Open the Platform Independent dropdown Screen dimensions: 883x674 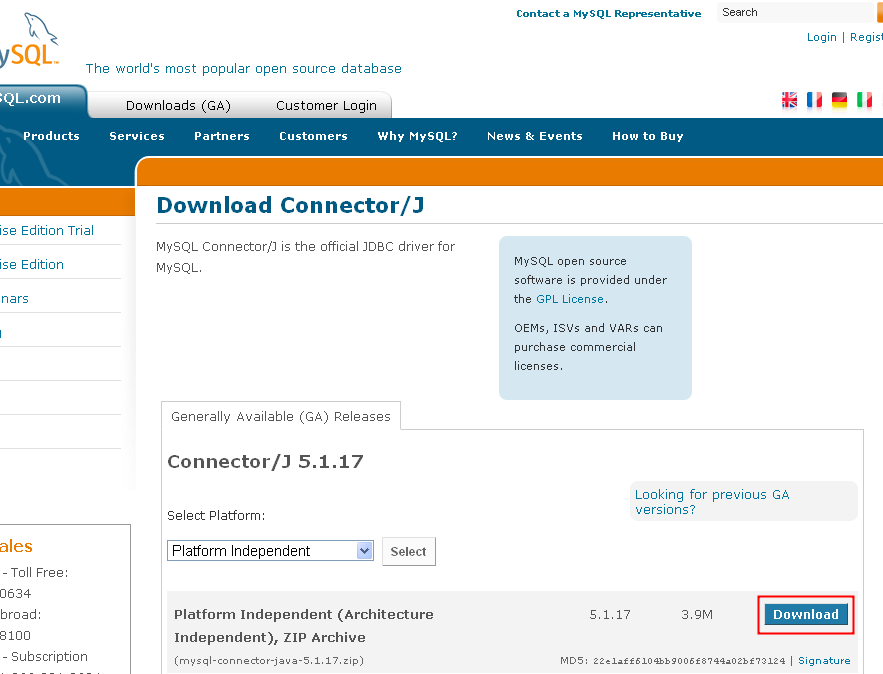270,551
